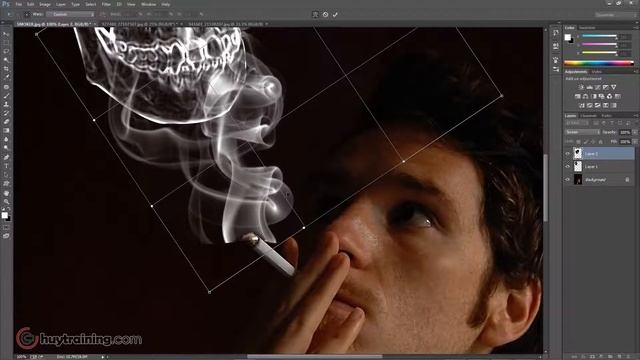Select the Move tool
Image resolution: width=640 pixels, height=360 pixels.
click(x=6, y=34)
